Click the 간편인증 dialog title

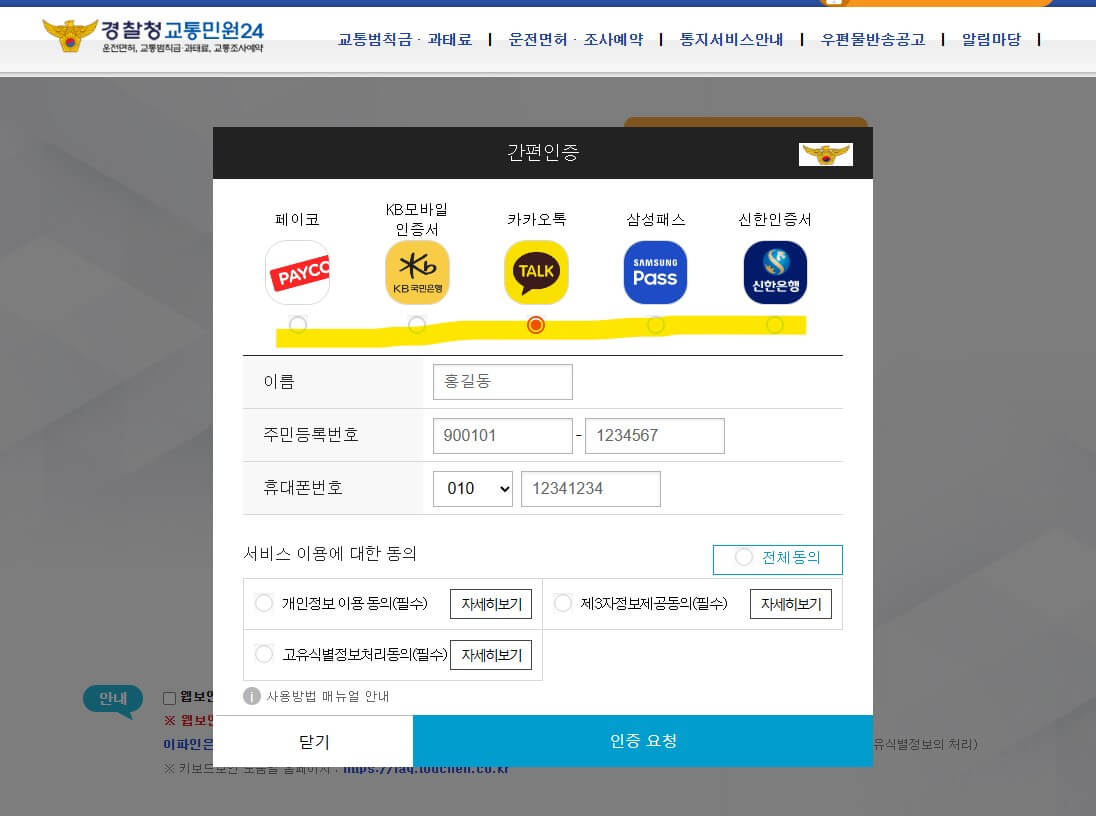543,152
